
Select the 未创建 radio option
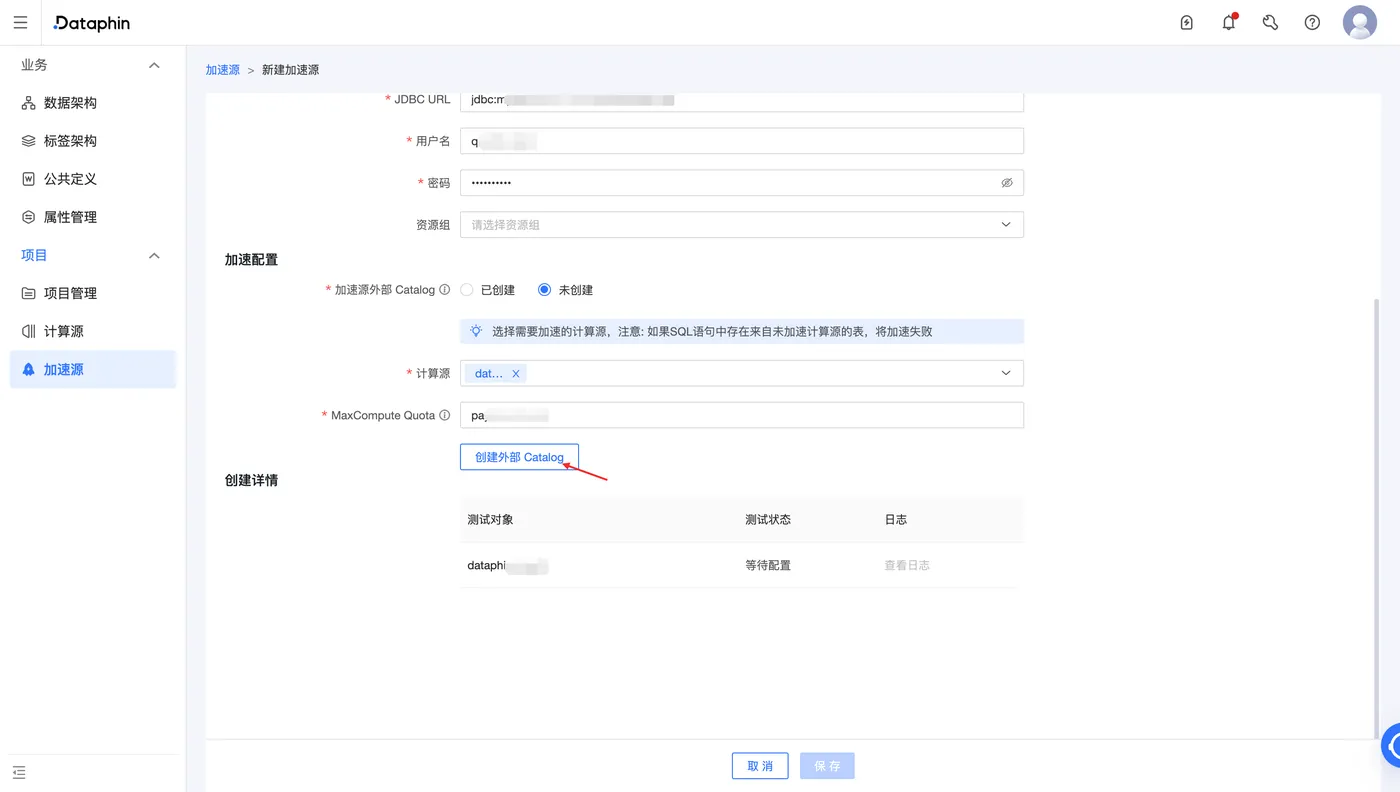[x=544, y=290]
